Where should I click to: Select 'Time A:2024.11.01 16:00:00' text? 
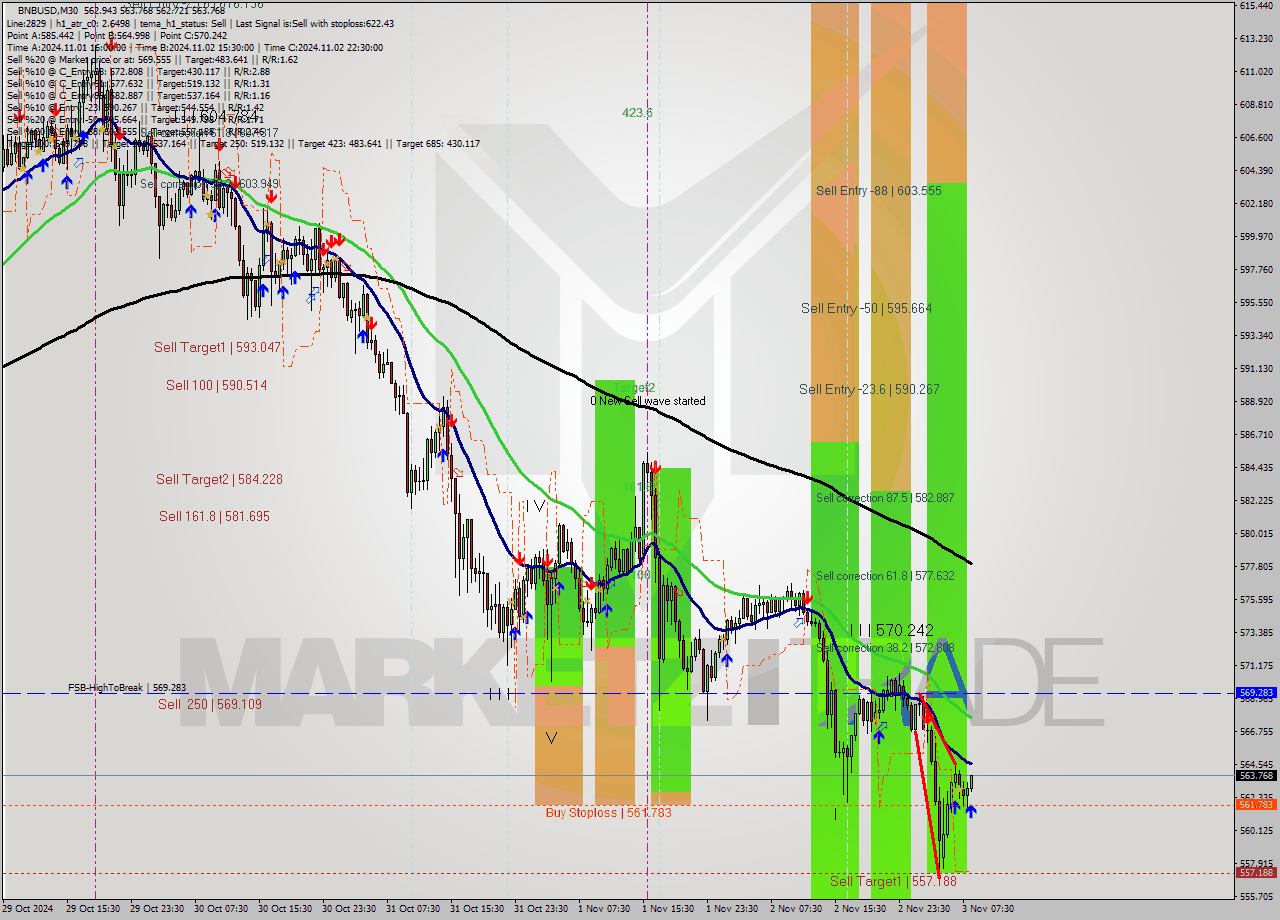click(x=66, y=47)
